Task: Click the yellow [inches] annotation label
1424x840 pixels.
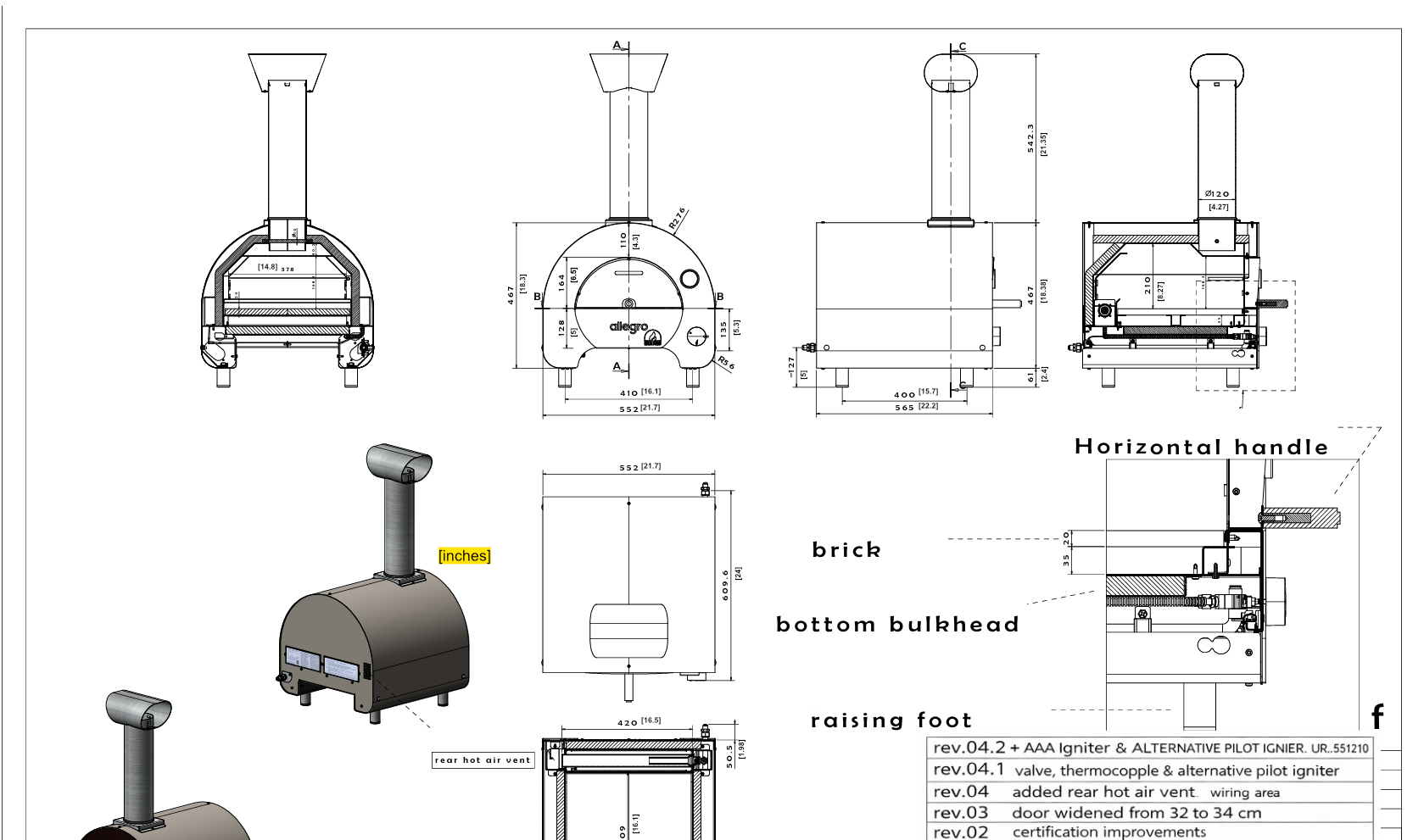Action: 465,556
